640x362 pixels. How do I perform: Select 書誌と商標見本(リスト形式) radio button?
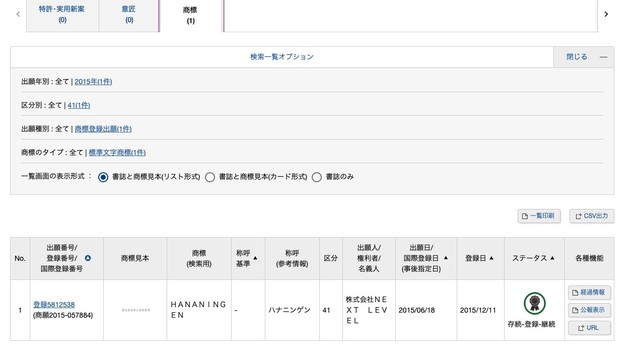(103, 177)
